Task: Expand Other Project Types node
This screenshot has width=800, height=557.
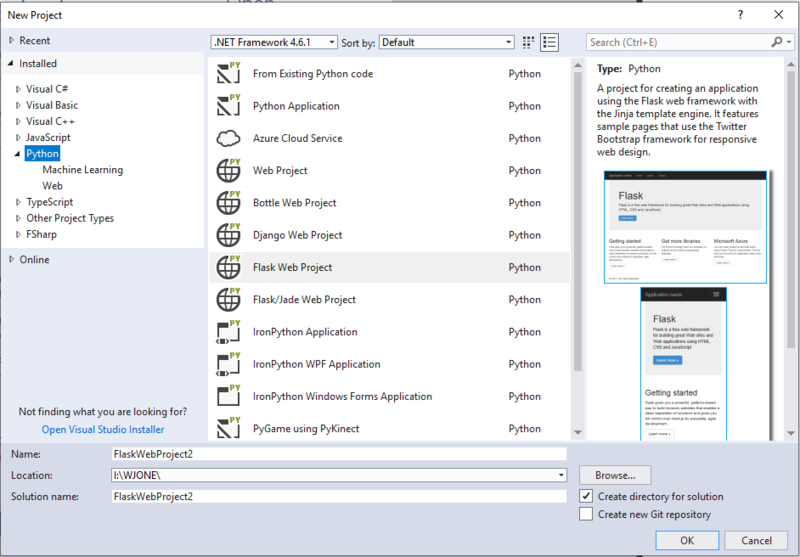Action: [x=18, y=218]
